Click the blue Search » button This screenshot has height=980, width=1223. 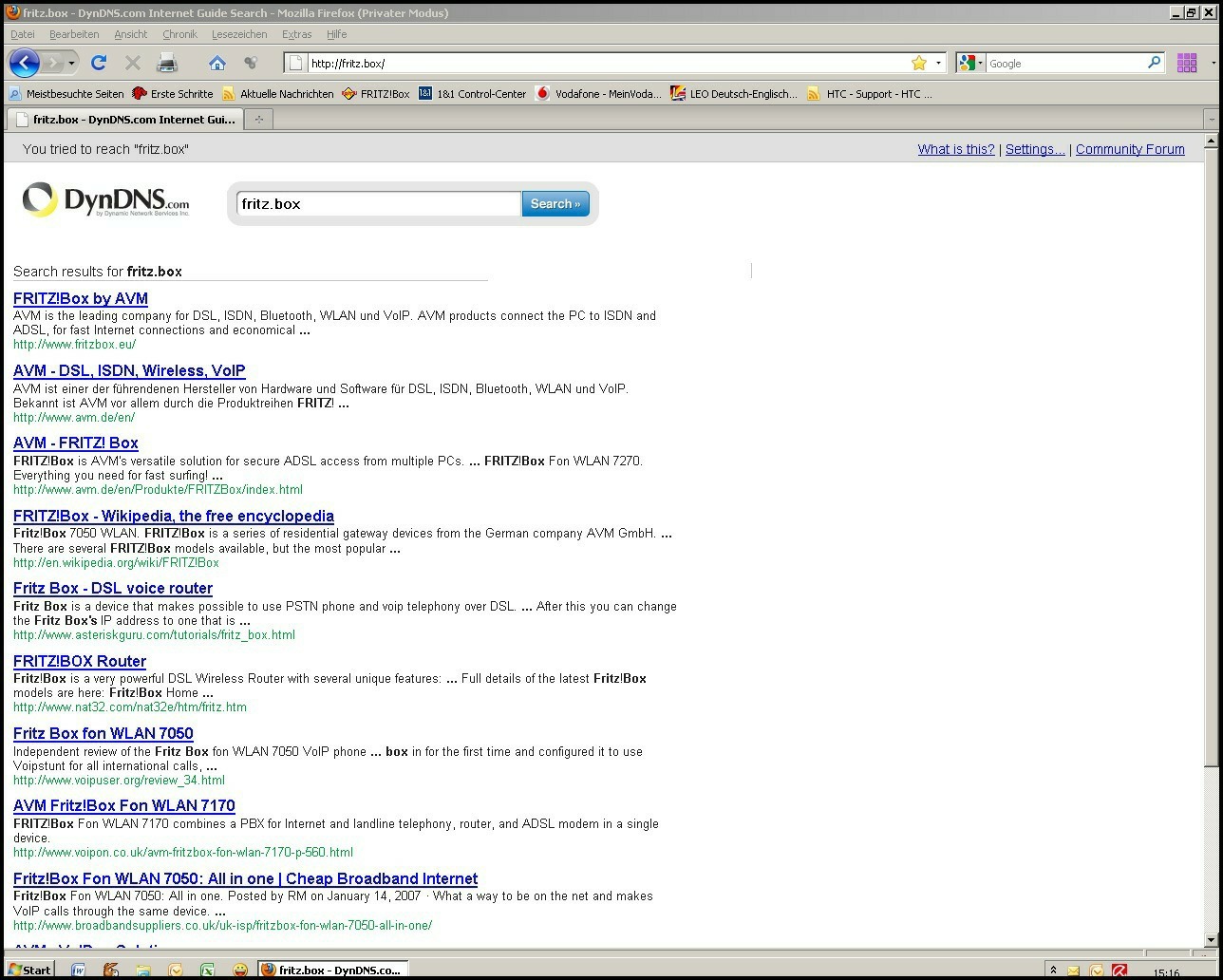(x=555, y=204)
